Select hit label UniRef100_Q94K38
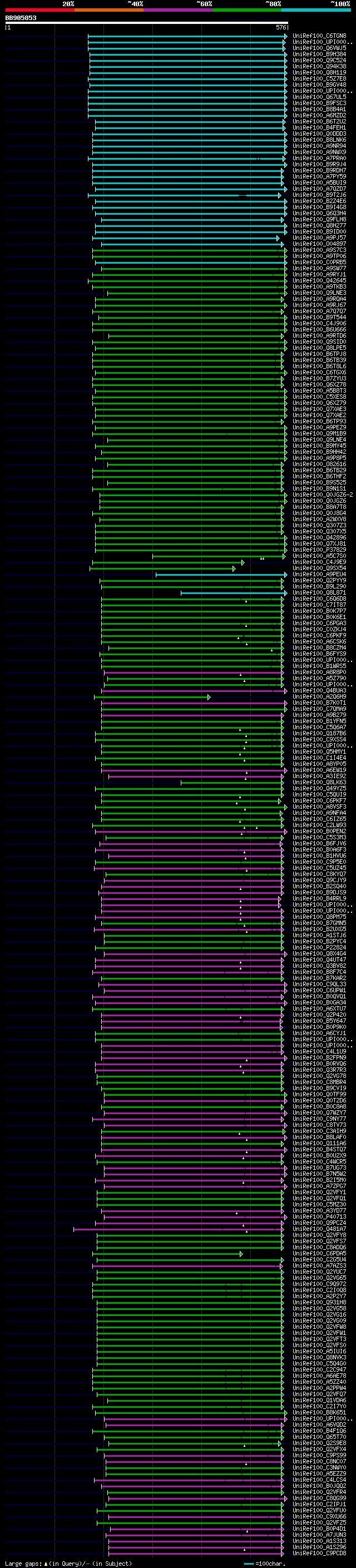The image size is (356, 1568). (319, 66)
